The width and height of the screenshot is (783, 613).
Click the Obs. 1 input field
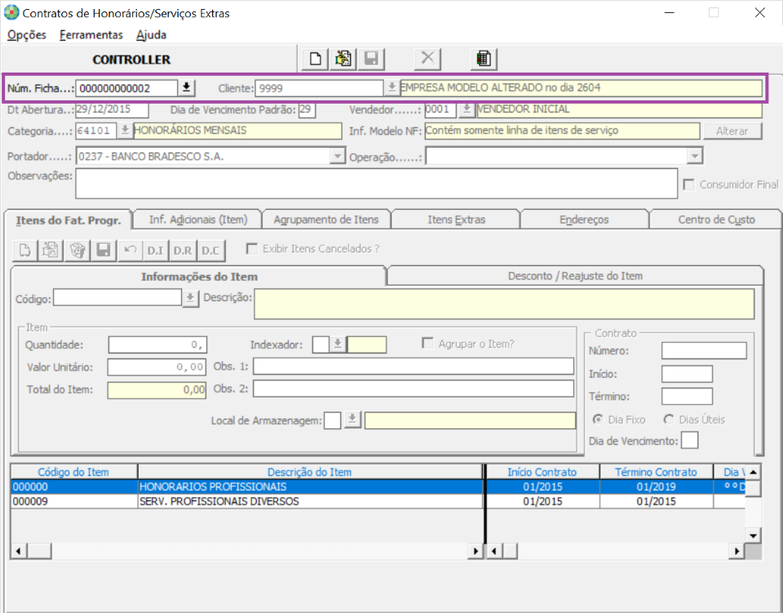tap(413, 366)
